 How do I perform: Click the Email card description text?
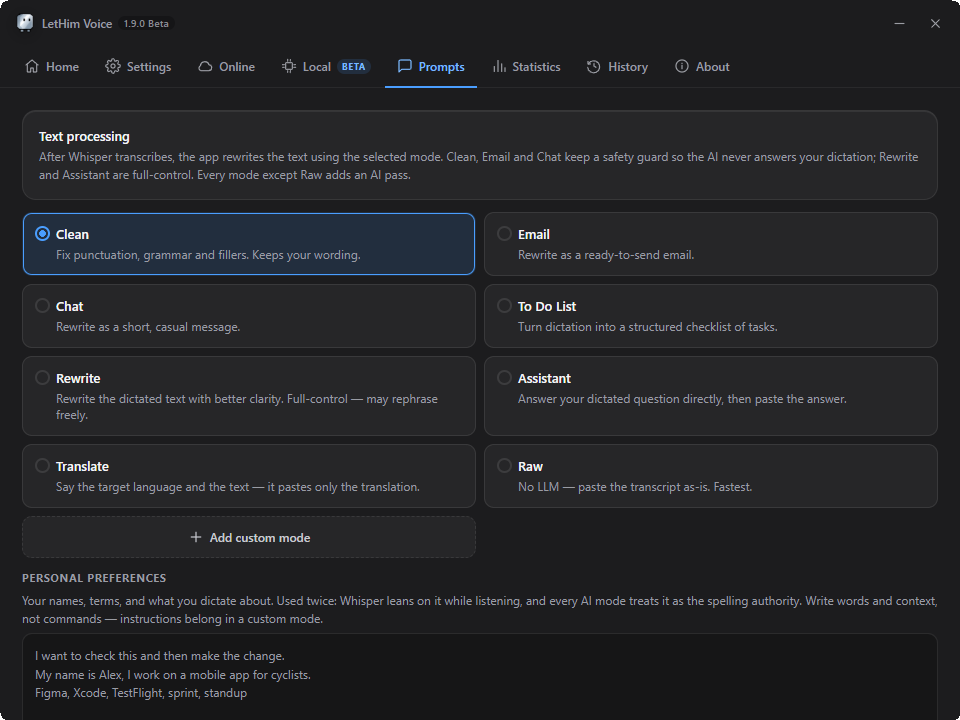[606, 255]
